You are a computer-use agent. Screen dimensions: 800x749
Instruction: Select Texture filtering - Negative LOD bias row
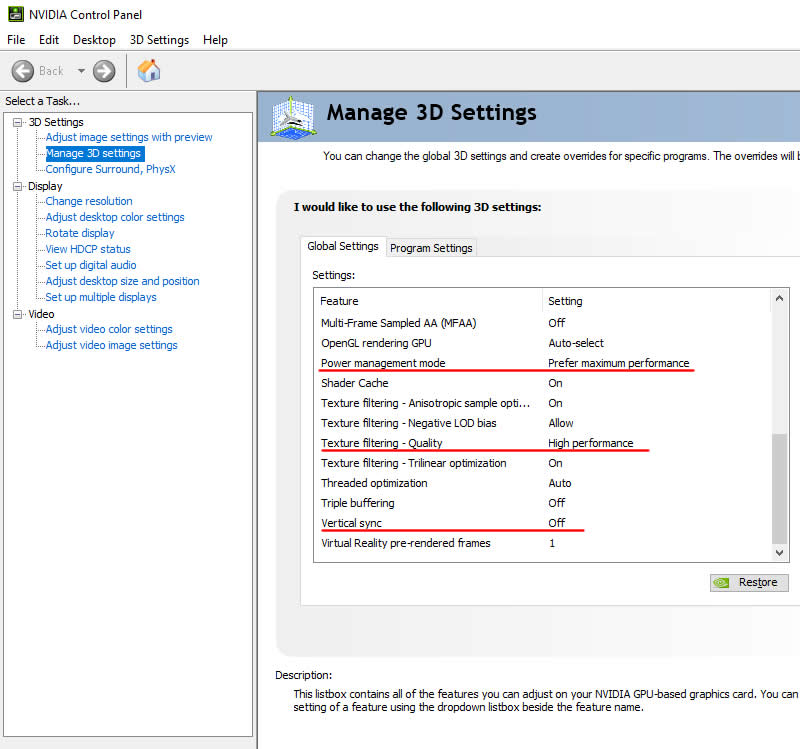pos(542,423)
